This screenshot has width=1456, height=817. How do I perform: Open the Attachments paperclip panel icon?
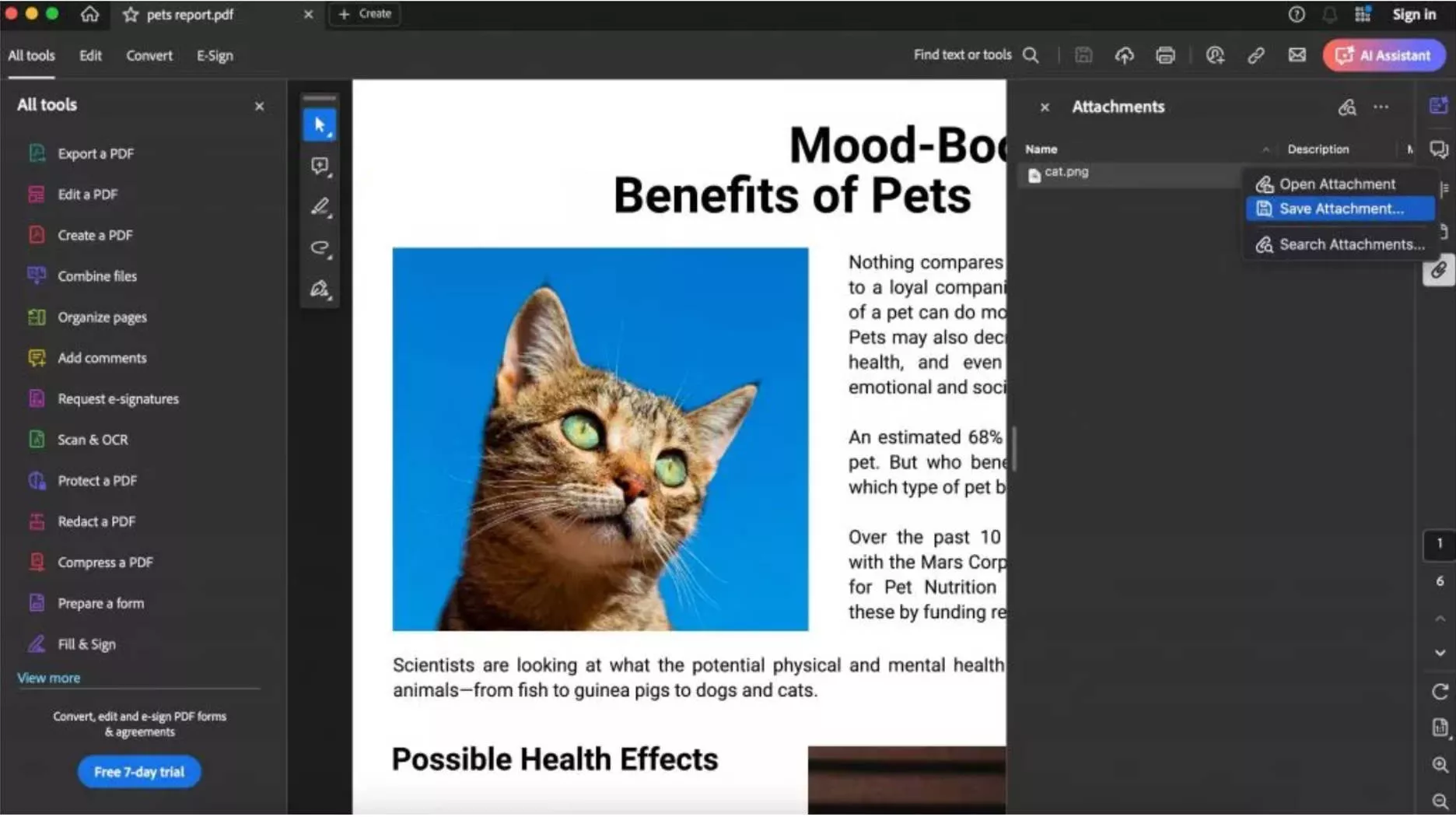click(x=1438, y=270)
